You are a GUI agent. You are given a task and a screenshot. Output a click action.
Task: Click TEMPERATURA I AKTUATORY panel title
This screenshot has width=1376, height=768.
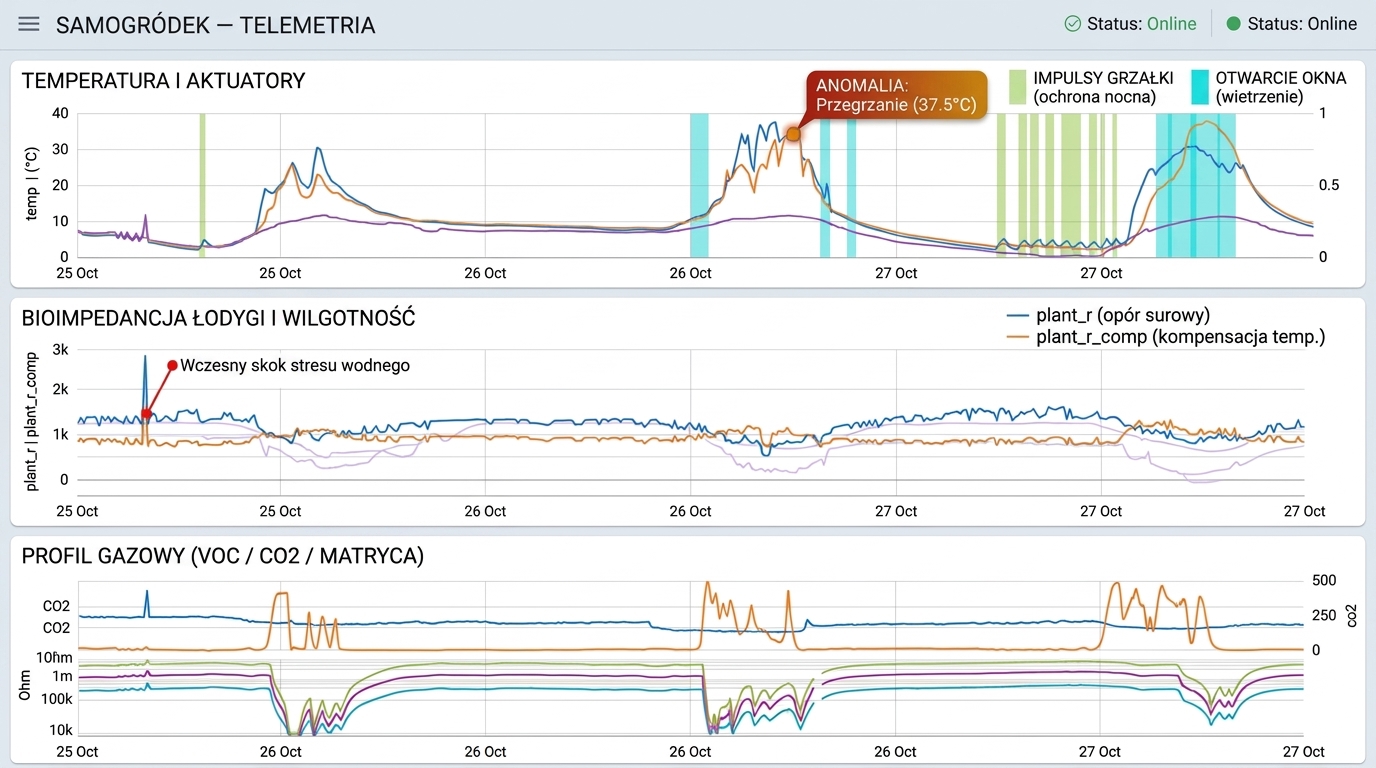(x=163, y=81)
